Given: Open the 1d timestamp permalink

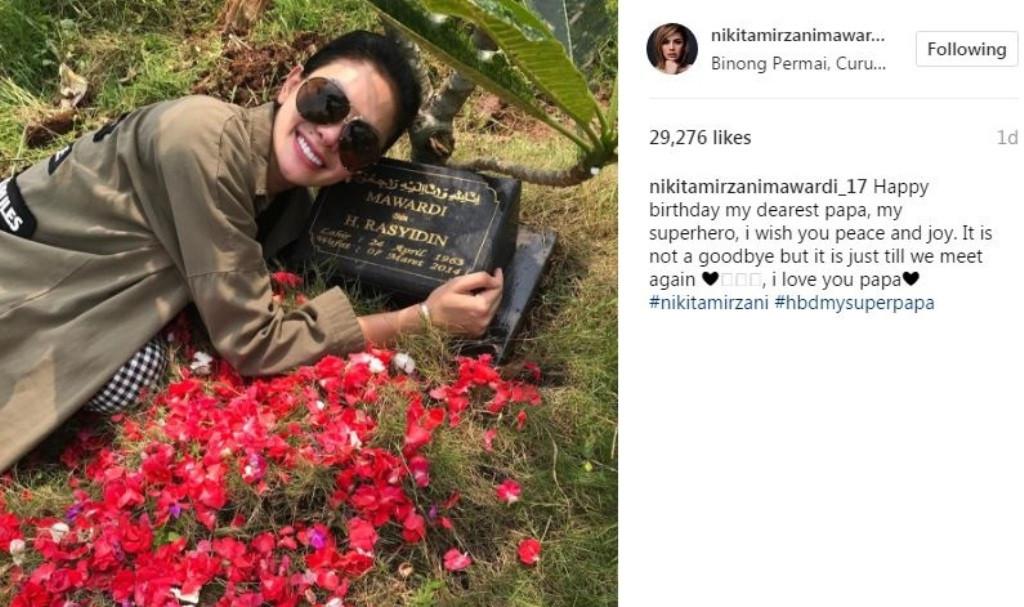Looking at the screenshot, I should coord(1007,137).
